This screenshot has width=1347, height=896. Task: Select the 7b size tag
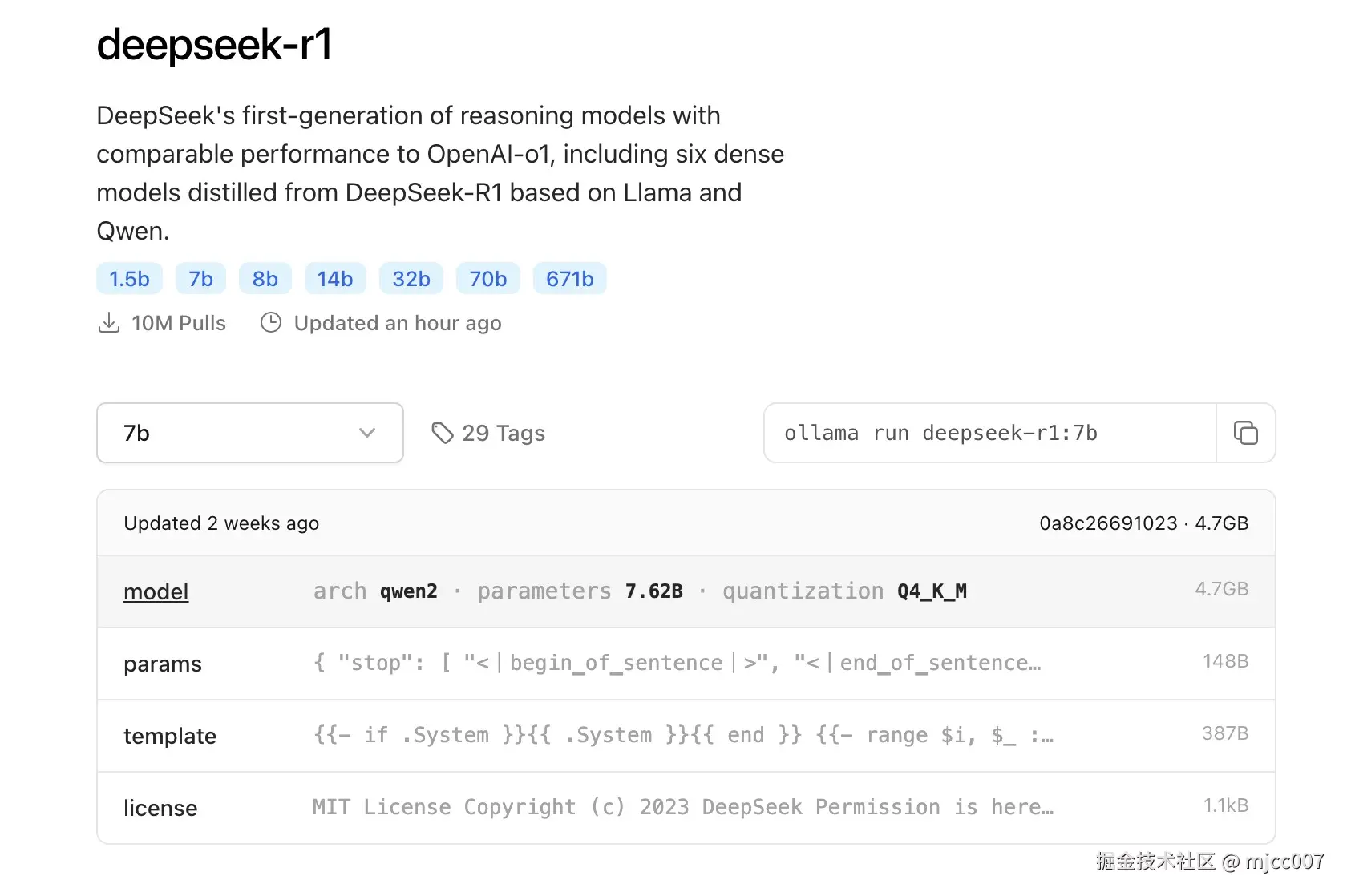(x=200, y=279)
